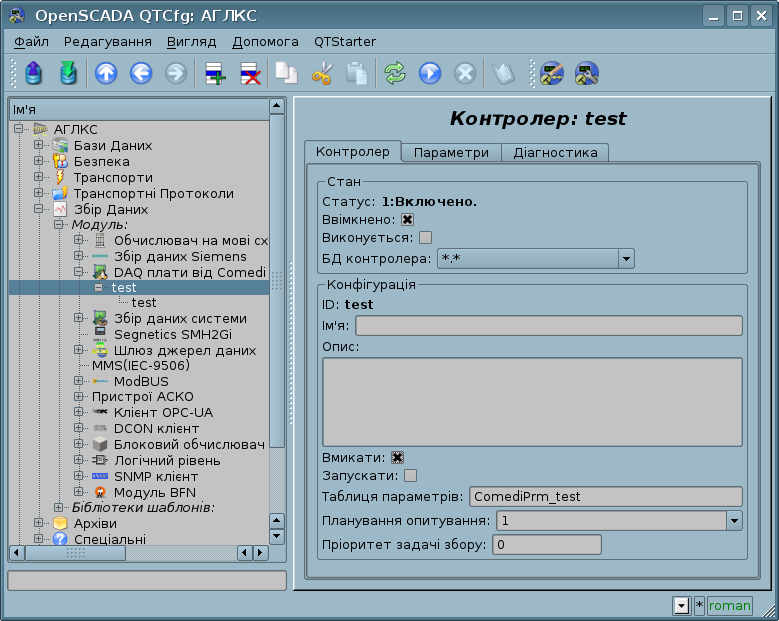Click the Архіви folder icon

60,523
